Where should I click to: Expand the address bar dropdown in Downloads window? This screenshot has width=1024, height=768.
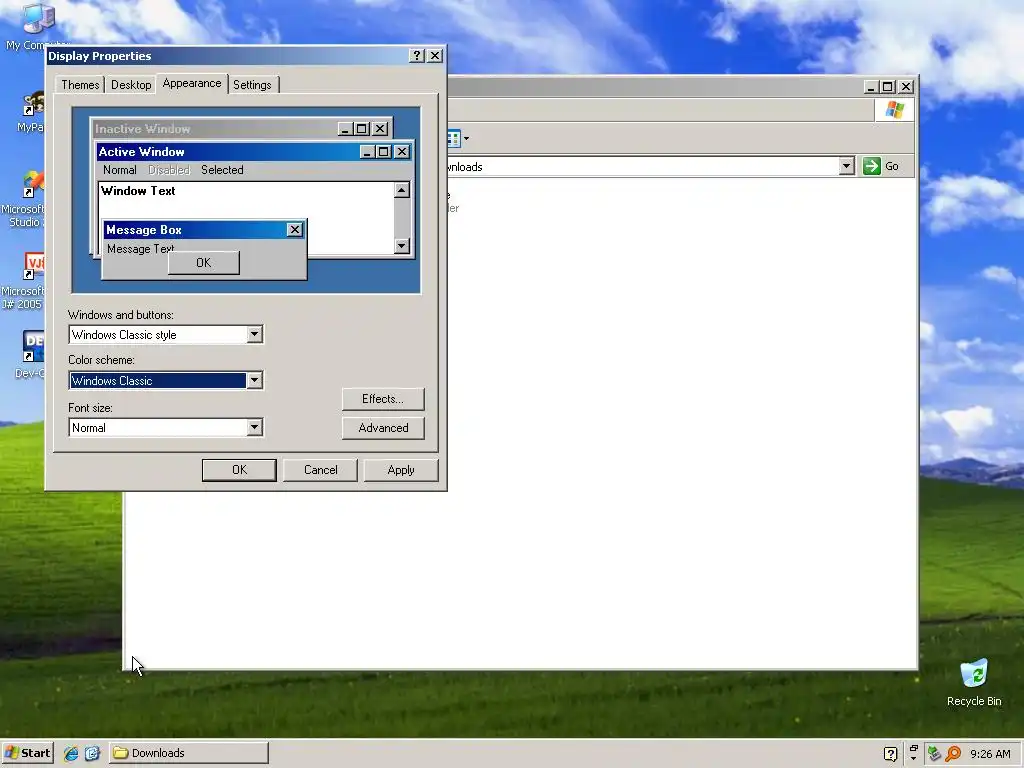pos(846,166)
